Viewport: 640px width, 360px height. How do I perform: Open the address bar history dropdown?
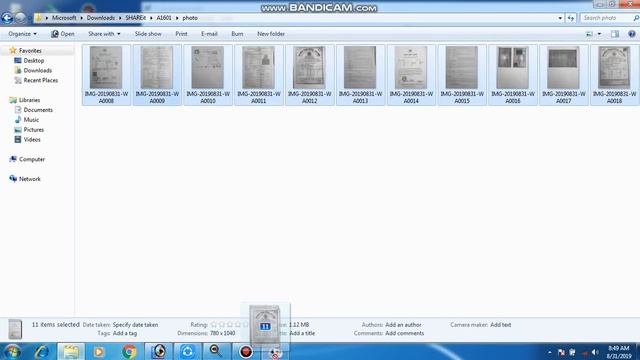coord(560,18)
